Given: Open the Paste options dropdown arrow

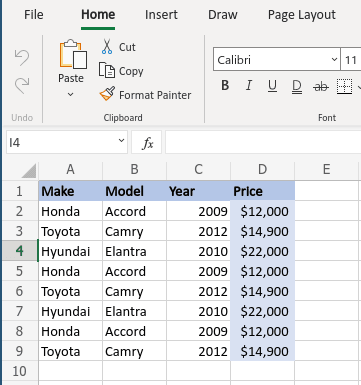Looking at the screenshot, I should [x=70, y=95].
